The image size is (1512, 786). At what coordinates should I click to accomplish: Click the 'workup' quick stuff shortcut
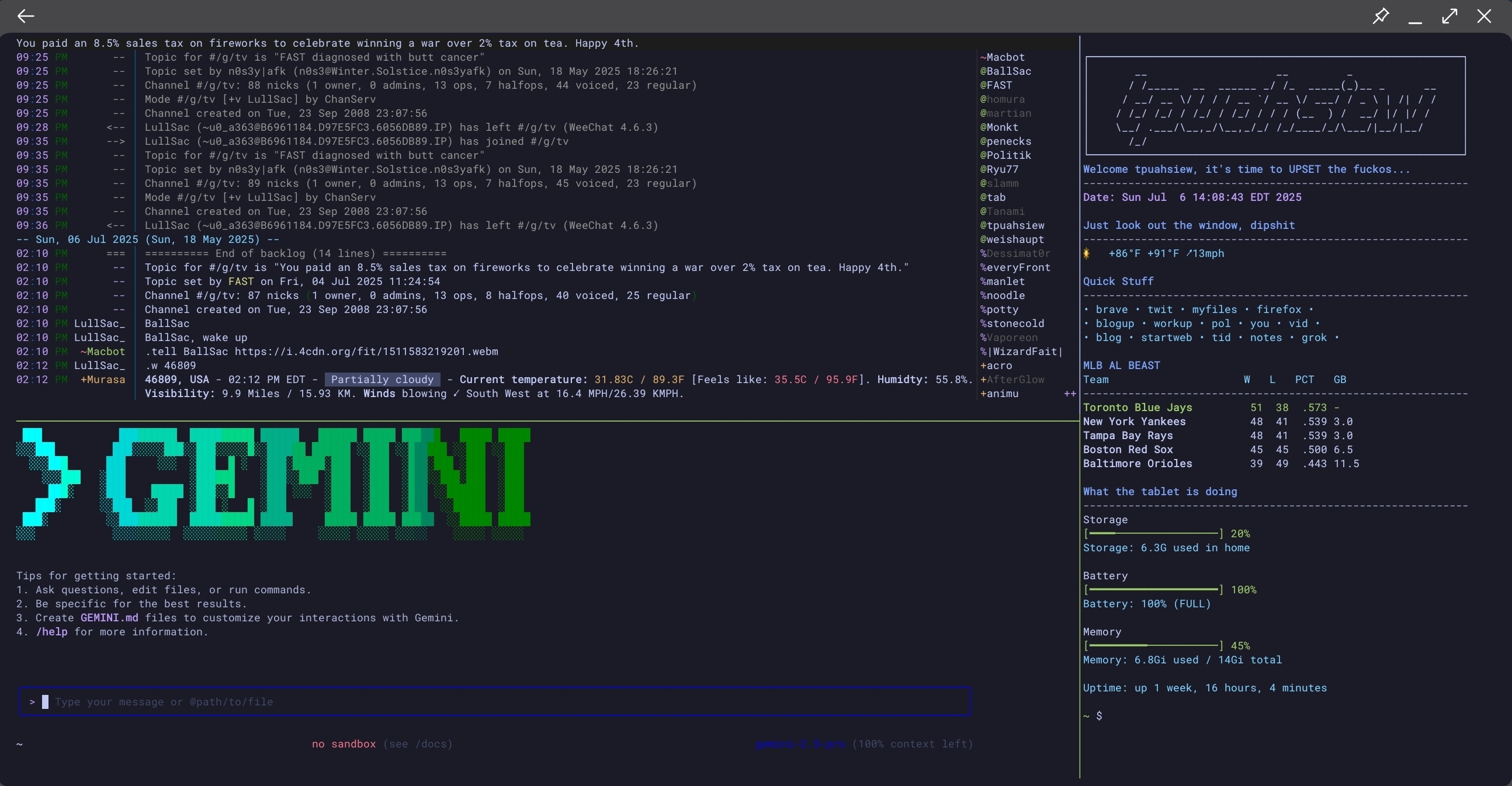click(x=1173, y=324)
